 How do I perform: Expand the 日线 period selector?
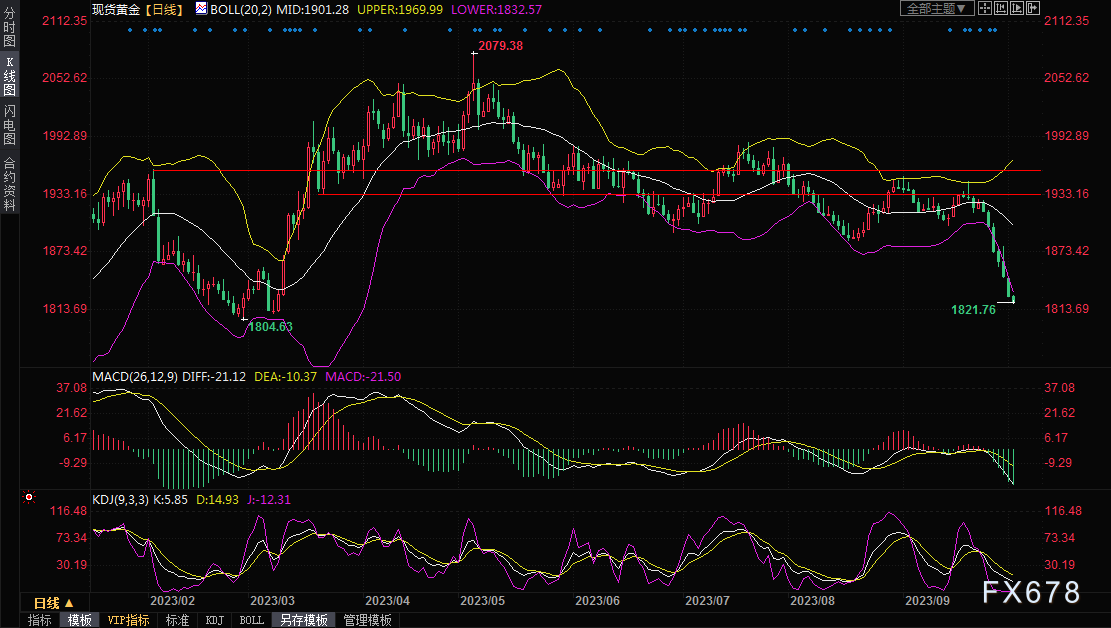tap(54, 603)
